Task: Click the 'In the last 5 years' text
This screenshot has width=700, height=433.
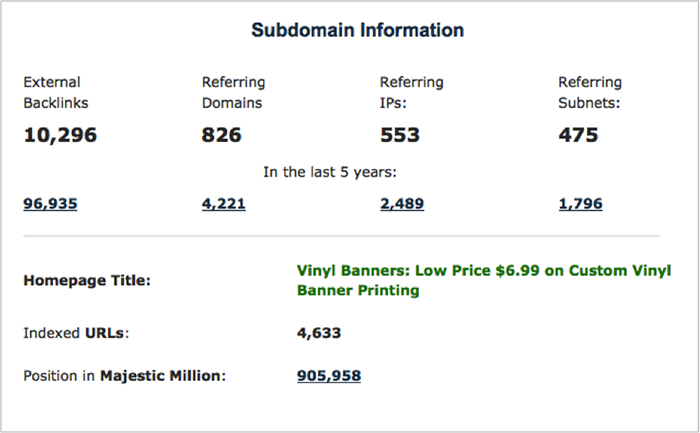Action: (x=330, y=172)
